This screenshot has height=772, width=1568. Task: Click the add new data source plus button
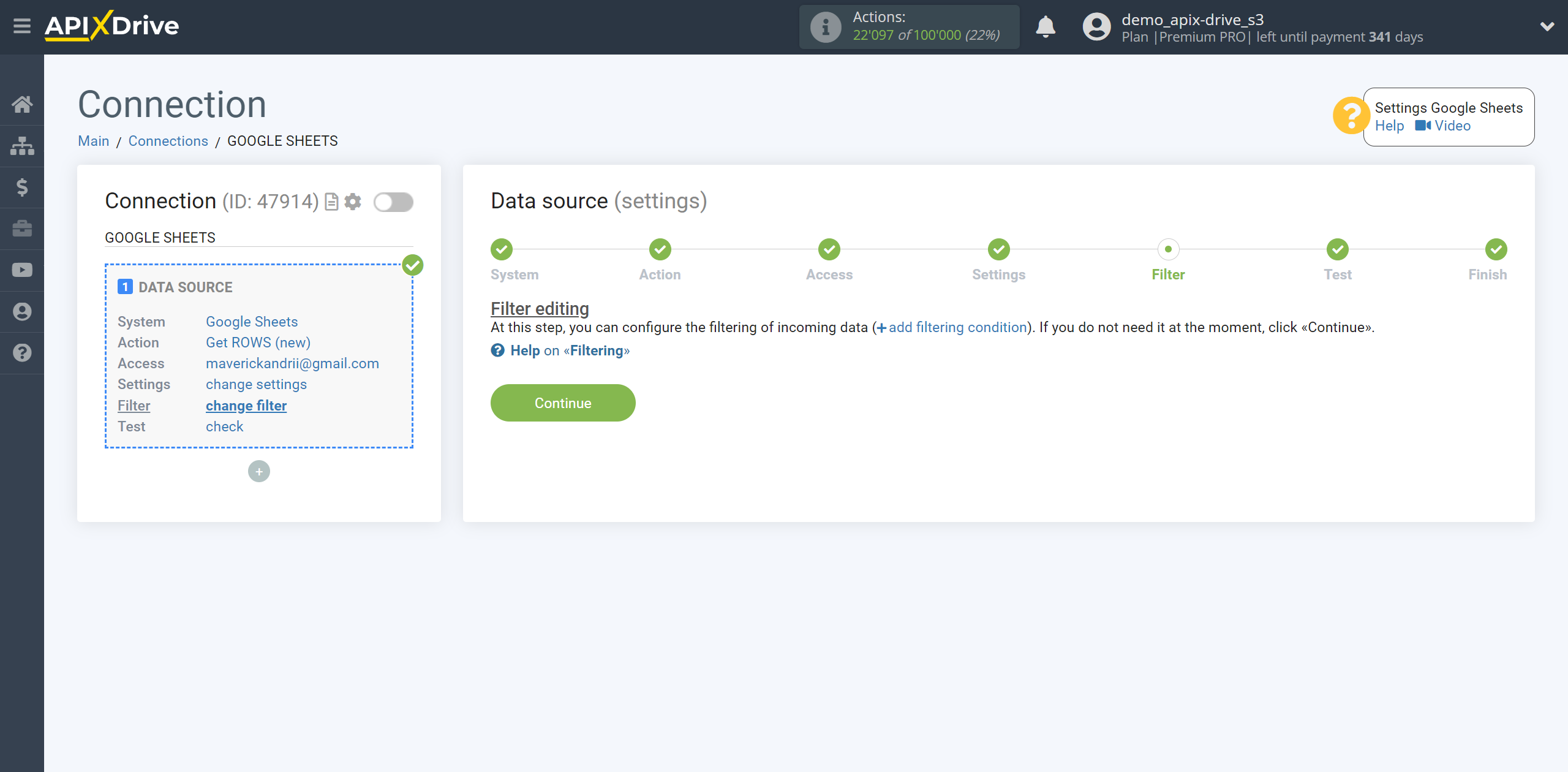[x=259, y=471]
